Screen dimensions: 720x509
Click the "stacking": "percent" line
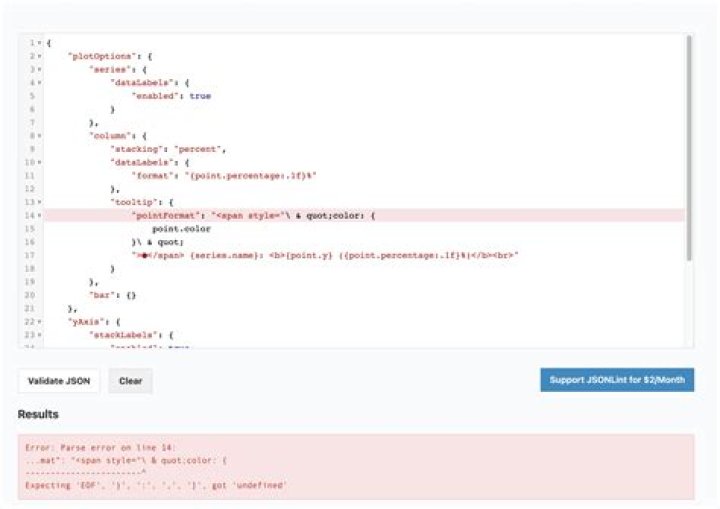coord(168,149)
